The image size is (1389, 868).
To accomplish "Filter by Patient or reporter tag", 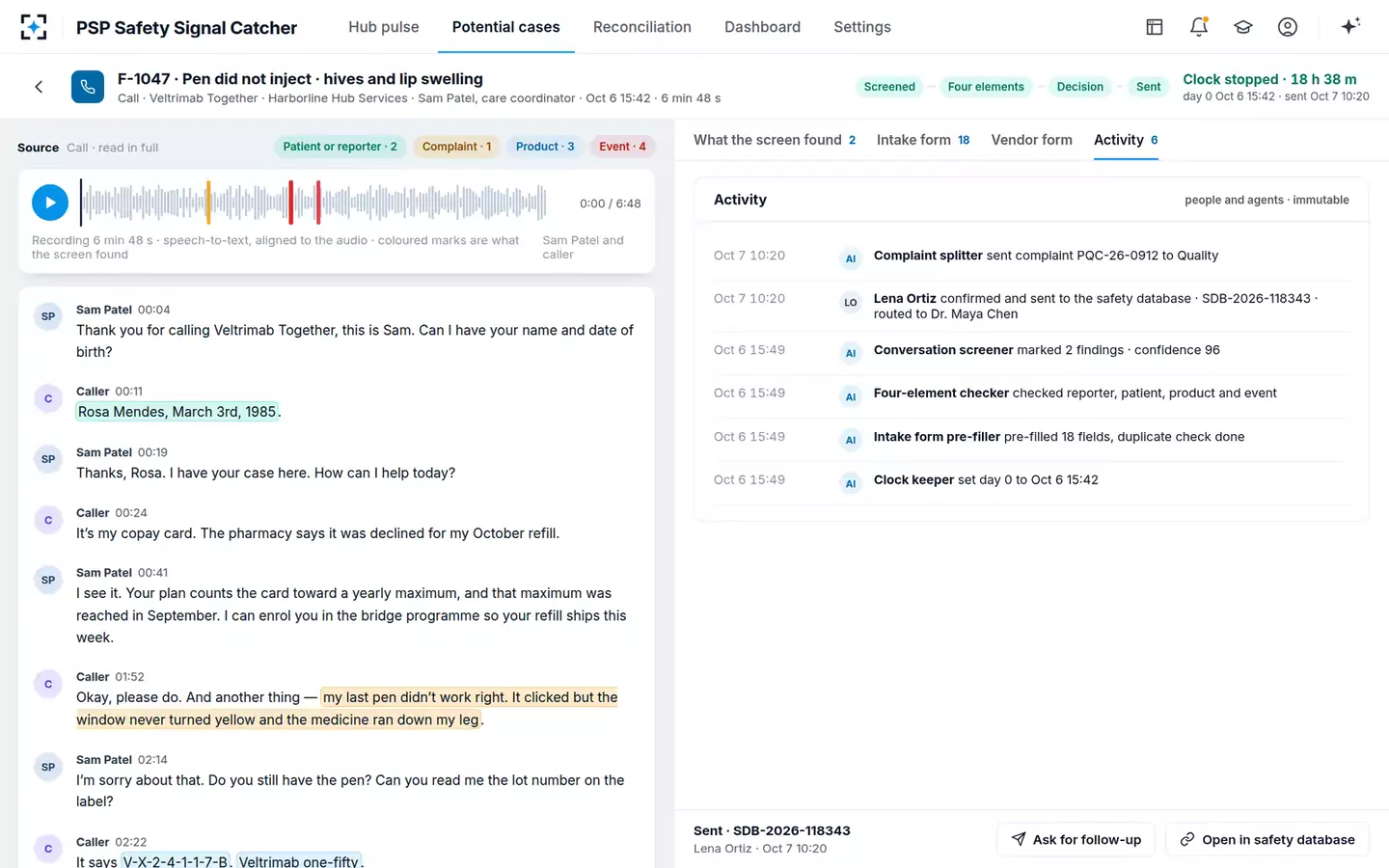I will click(x=340, y=147).
